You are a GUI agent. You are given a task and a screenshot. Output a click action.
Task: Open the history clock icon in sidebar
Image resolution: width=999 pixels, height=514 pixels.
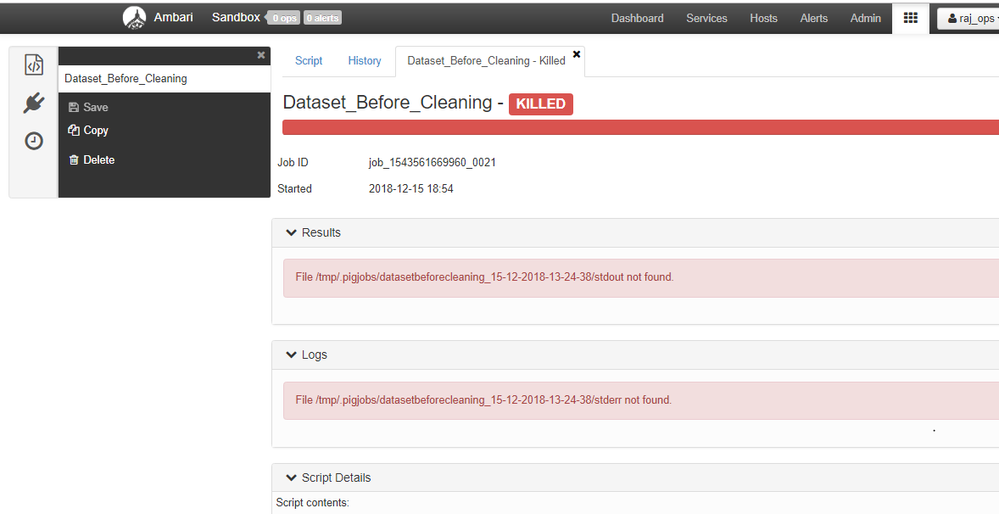[34, 141]
